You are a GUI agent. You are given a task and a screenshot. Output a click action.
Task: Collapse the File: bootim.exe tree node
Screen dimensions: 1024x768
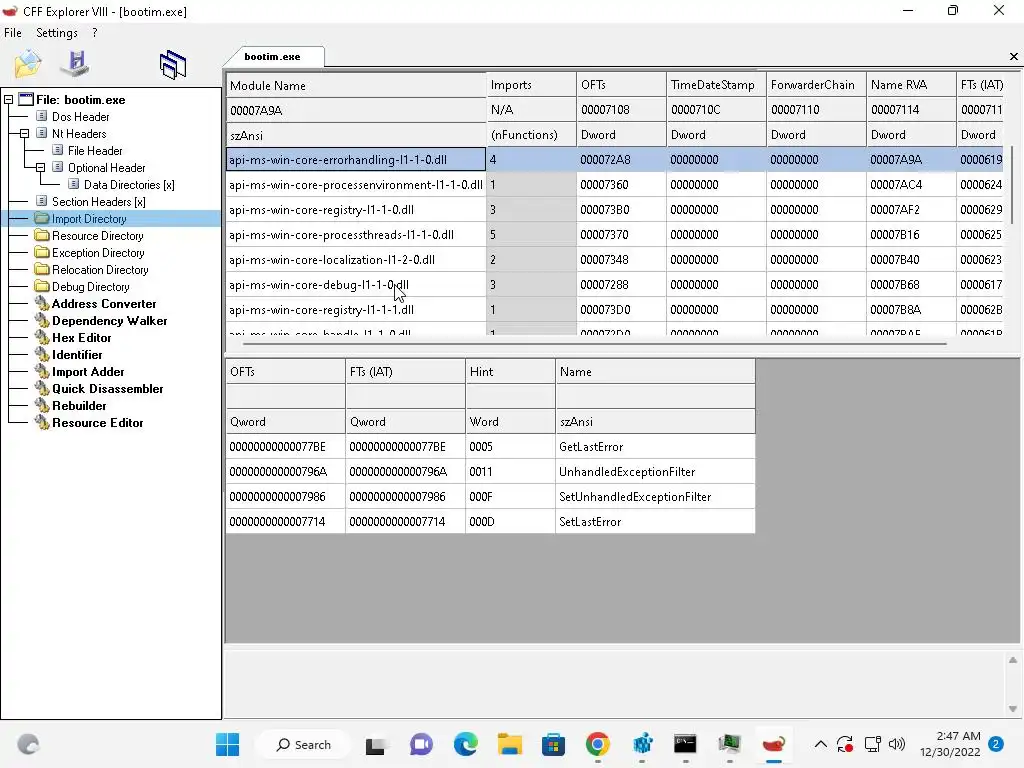(x=8, y=100)
